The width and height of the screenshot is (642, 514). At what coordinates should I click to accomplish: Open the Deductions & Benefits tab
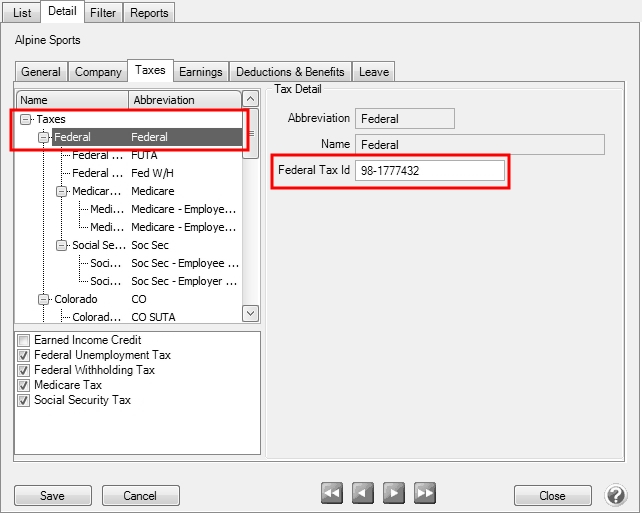290,72
